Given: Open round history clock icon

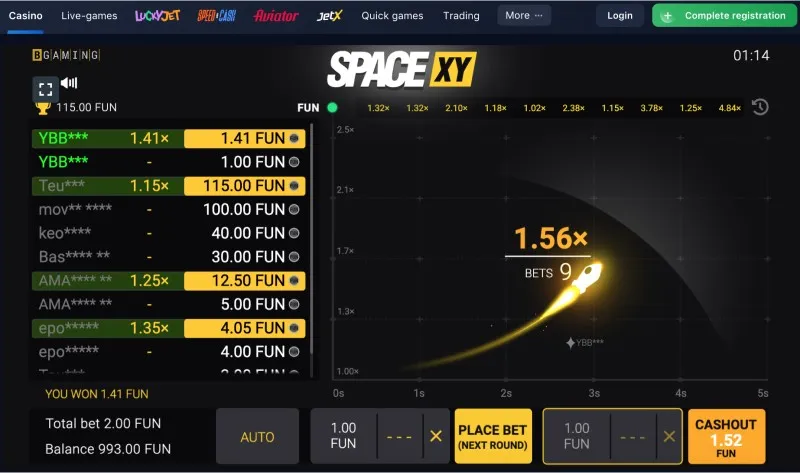Looking at the screenshot, I should [760, 107].
